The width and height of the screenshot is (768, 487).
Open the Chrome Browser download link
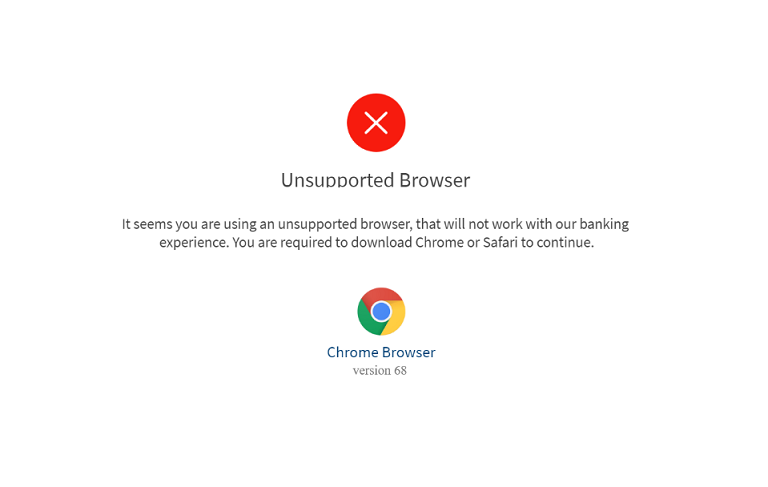pos(381,352)
